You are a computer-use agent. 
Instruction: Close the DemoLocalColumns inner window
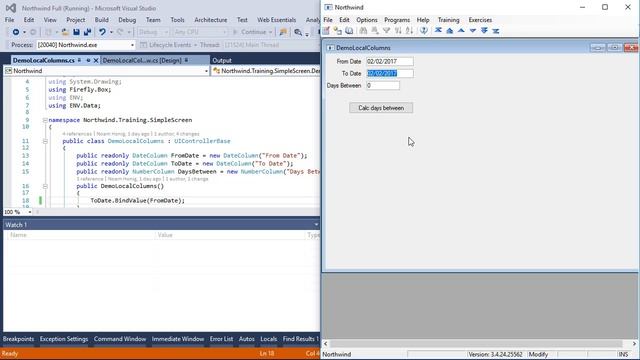point(631,48)
